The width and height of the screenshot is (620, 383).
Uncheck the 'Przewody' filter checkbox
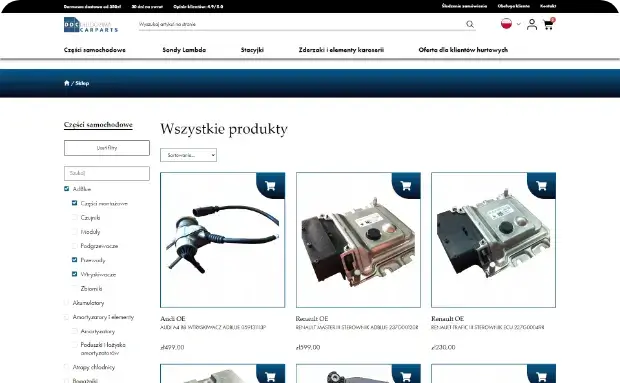tap(74, 260)
